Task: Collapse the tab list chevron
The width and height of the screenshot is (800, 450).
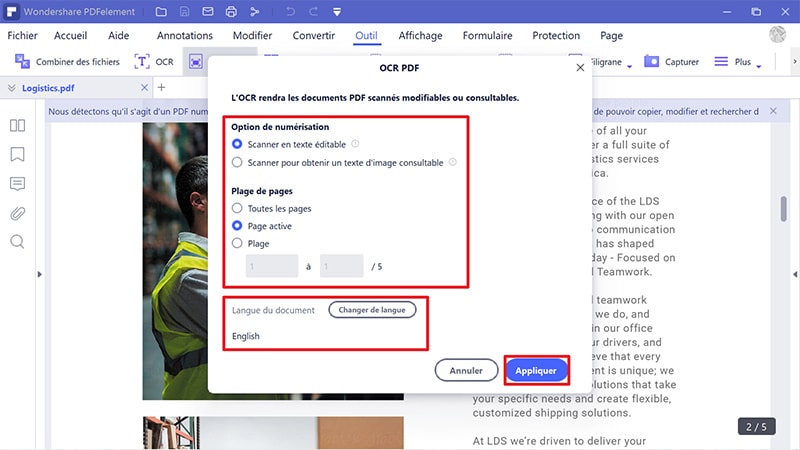Action: tap(11, 88)
